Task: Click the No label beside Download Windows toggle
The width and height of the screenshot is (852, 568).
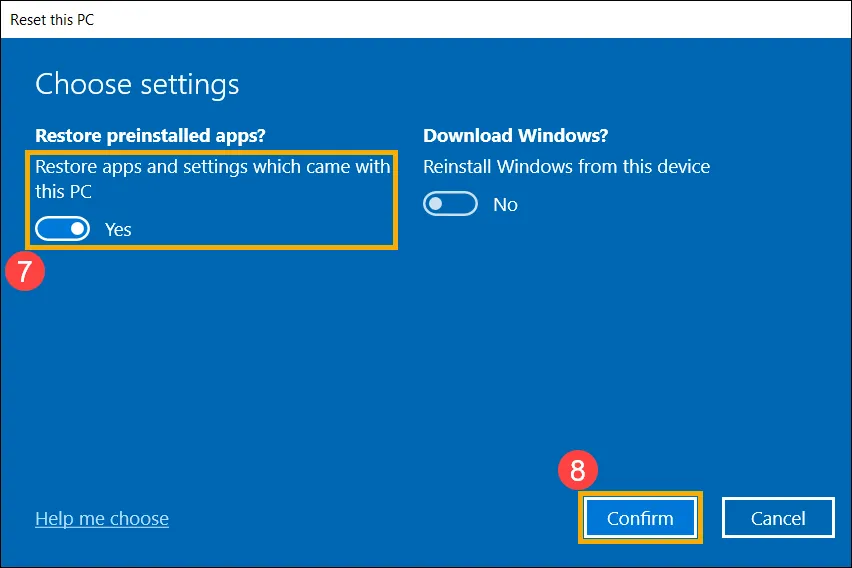Action: pyautogui.click(x=505, y=204)
